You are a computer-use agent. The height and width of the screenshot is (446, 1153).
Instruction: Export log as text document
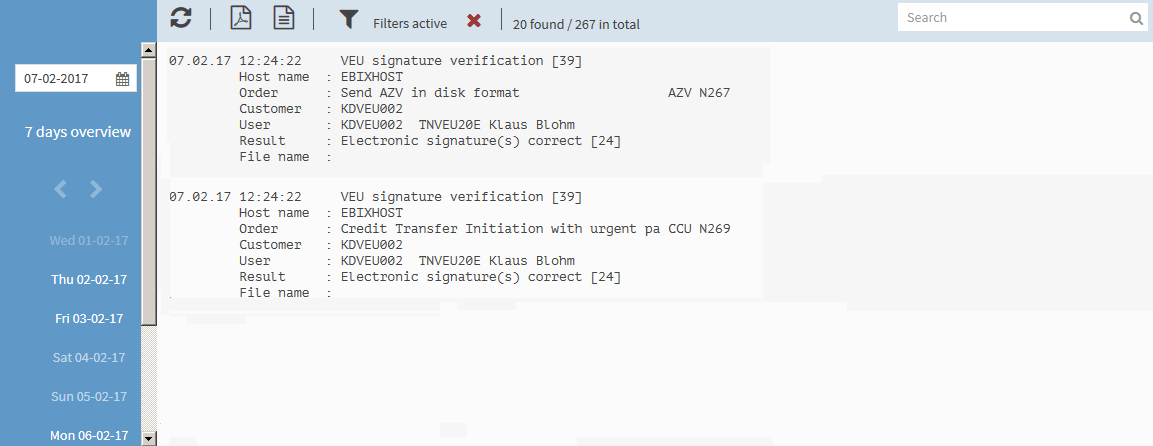[284, 18]
